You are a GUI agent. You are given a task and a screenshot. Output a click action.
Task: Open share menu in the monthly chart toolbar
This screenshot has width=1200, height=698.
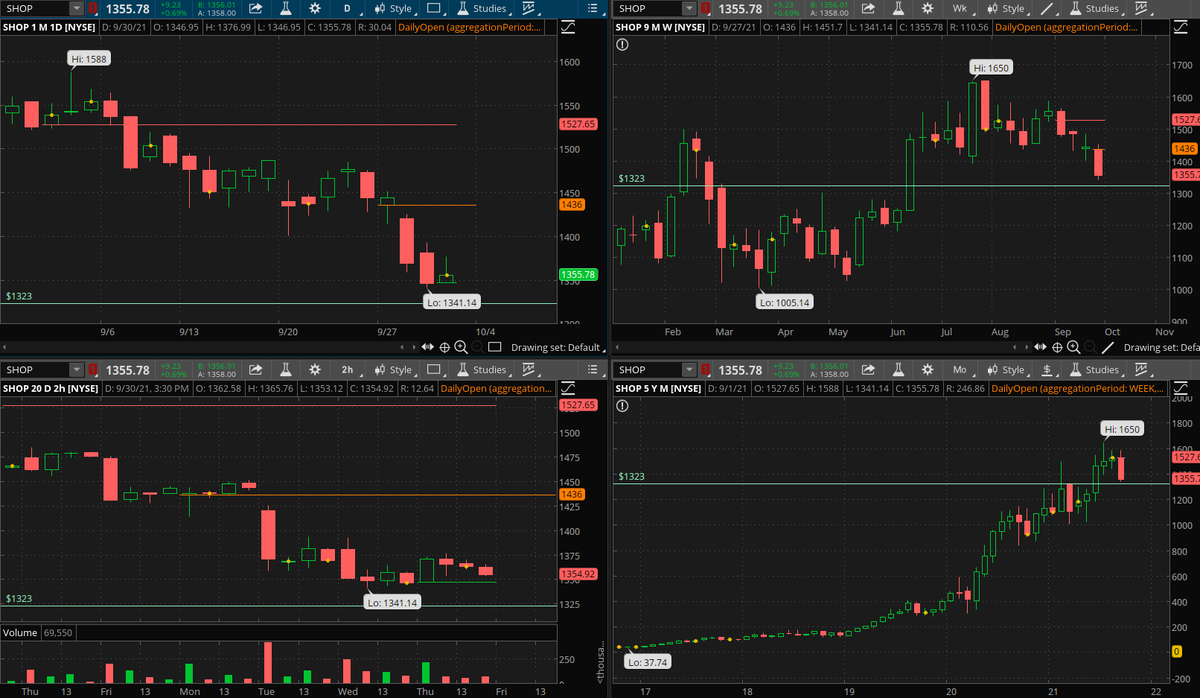coord(867,370)
